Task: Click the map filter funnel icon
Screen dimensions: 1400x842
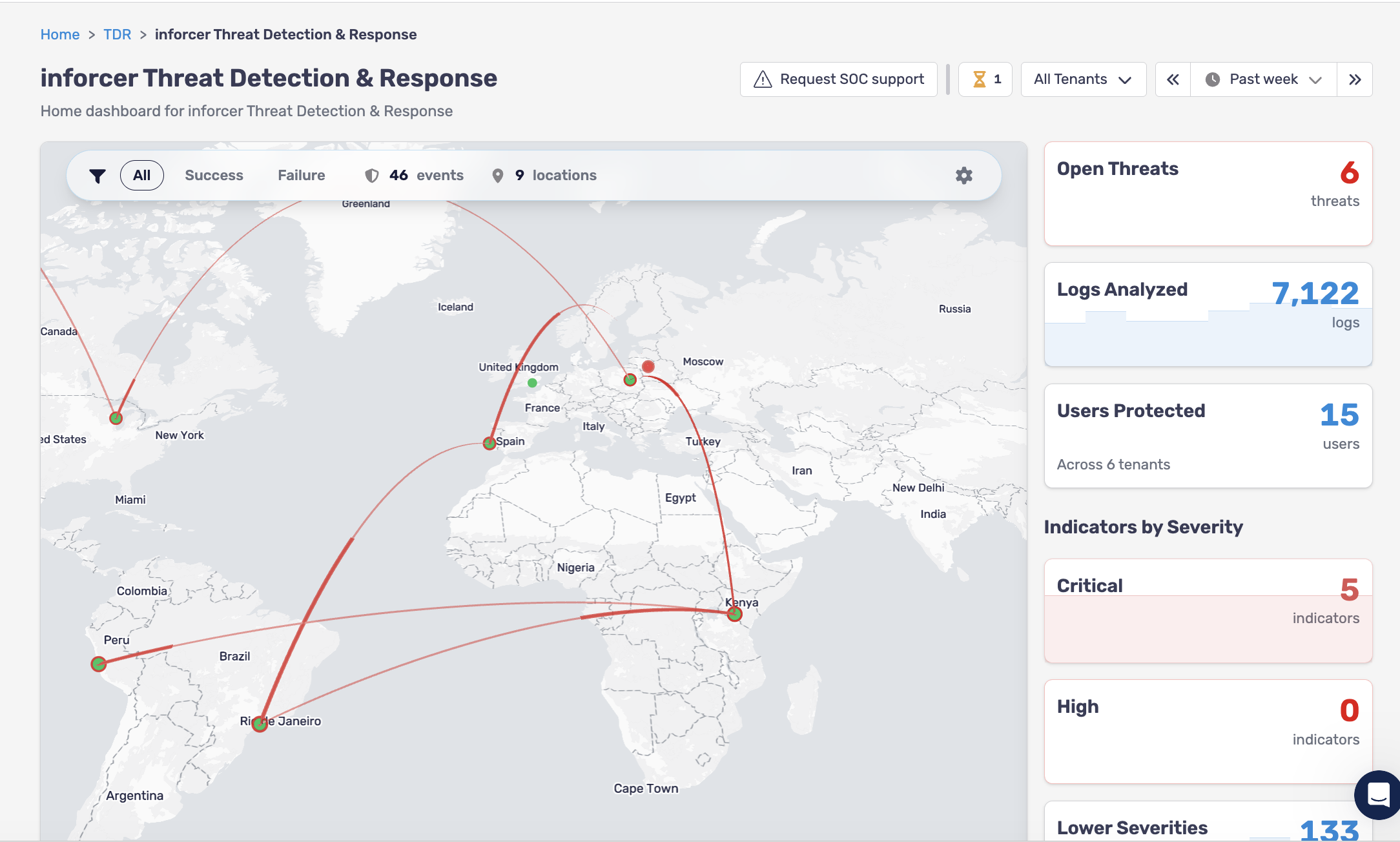Action: [98, 176]
